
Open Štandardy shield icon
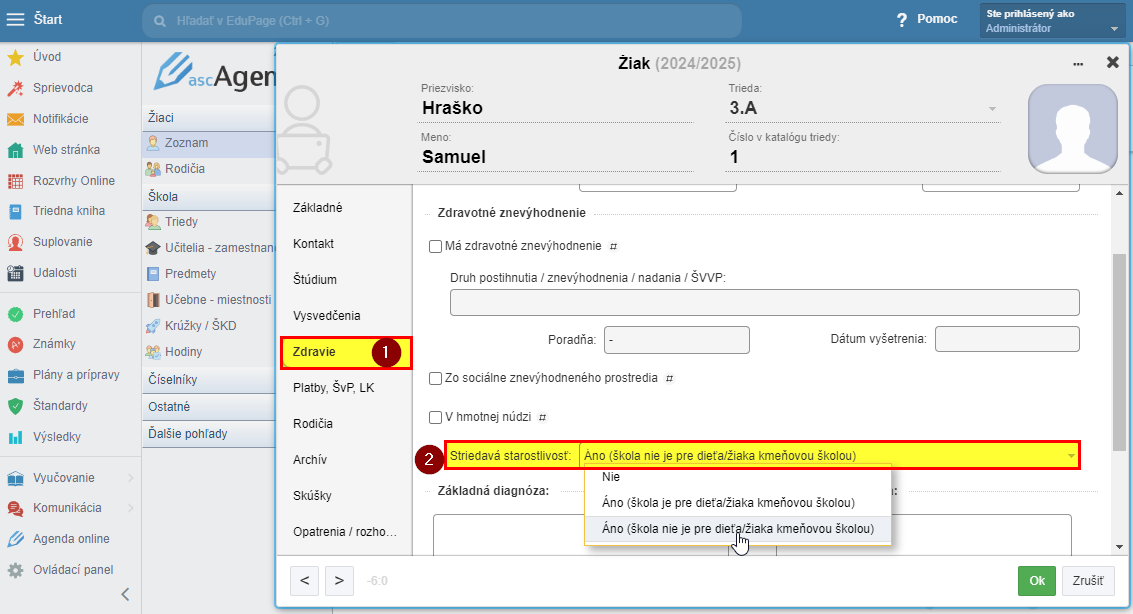15,406
